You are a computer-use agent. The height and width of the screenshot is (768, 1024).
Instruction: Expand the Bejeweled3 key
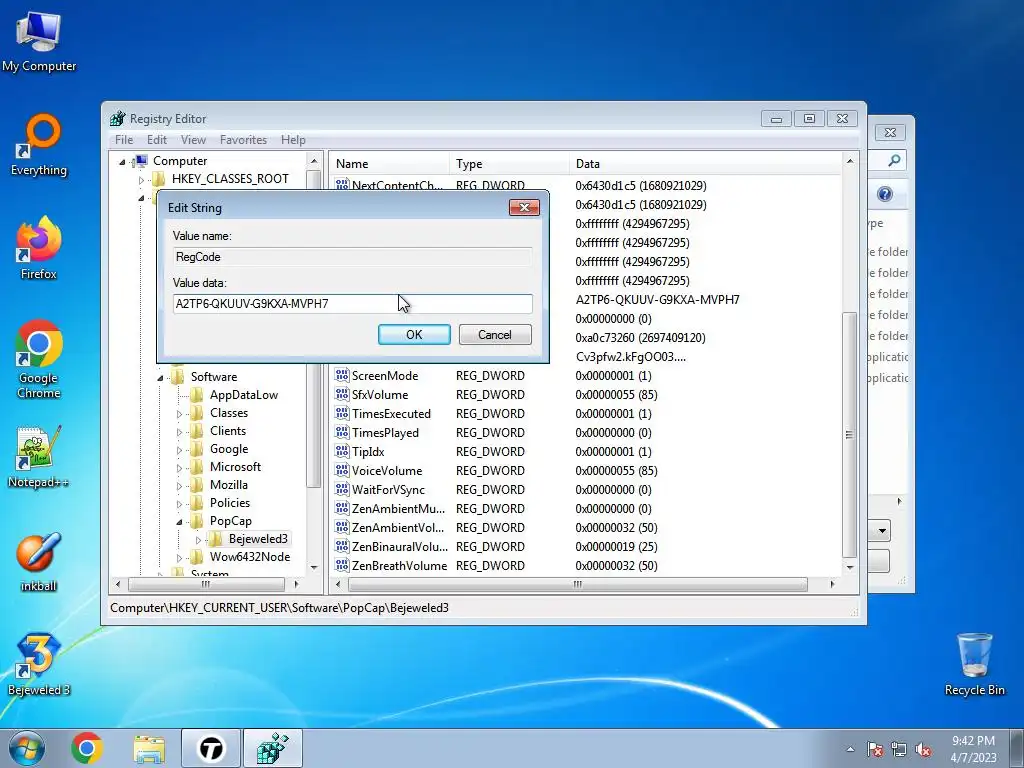coord(198,540)
